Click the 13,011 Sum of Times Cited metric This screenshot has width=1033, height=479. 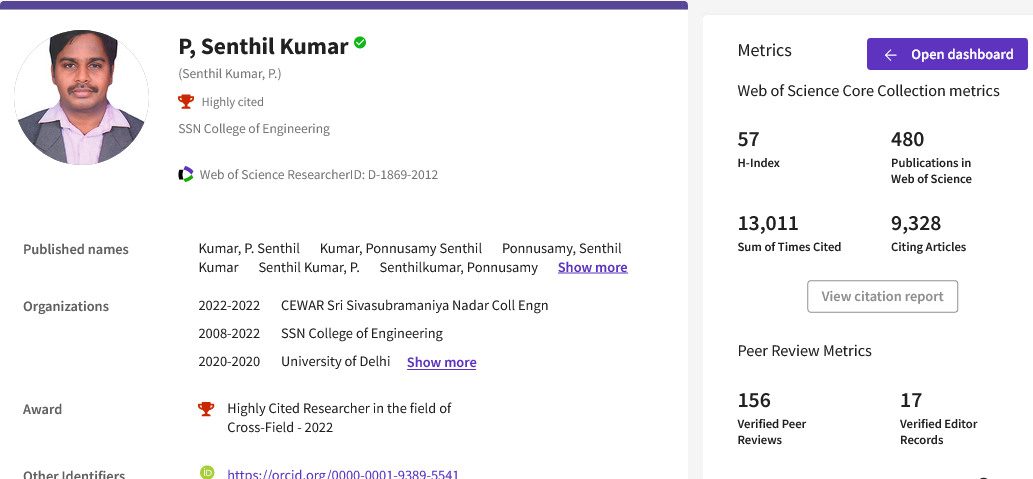[x=767, y=223]
